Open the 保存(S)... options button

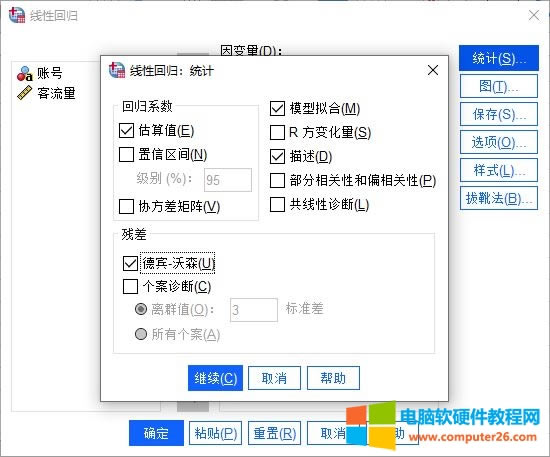pyautogui.click(x=499, y=114)
